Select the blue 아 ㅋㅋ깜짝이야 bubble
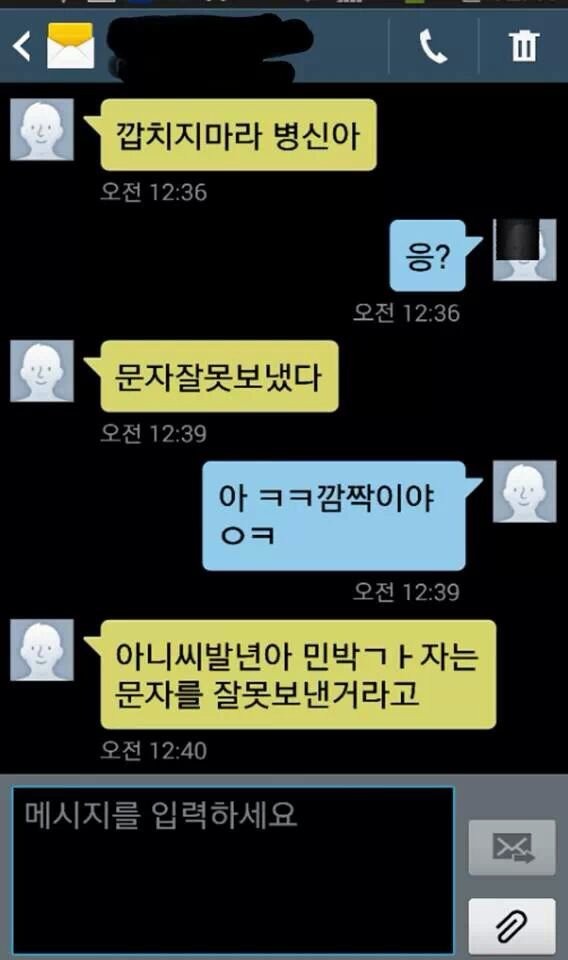This screenshot has width=568, height=960. 334,516
